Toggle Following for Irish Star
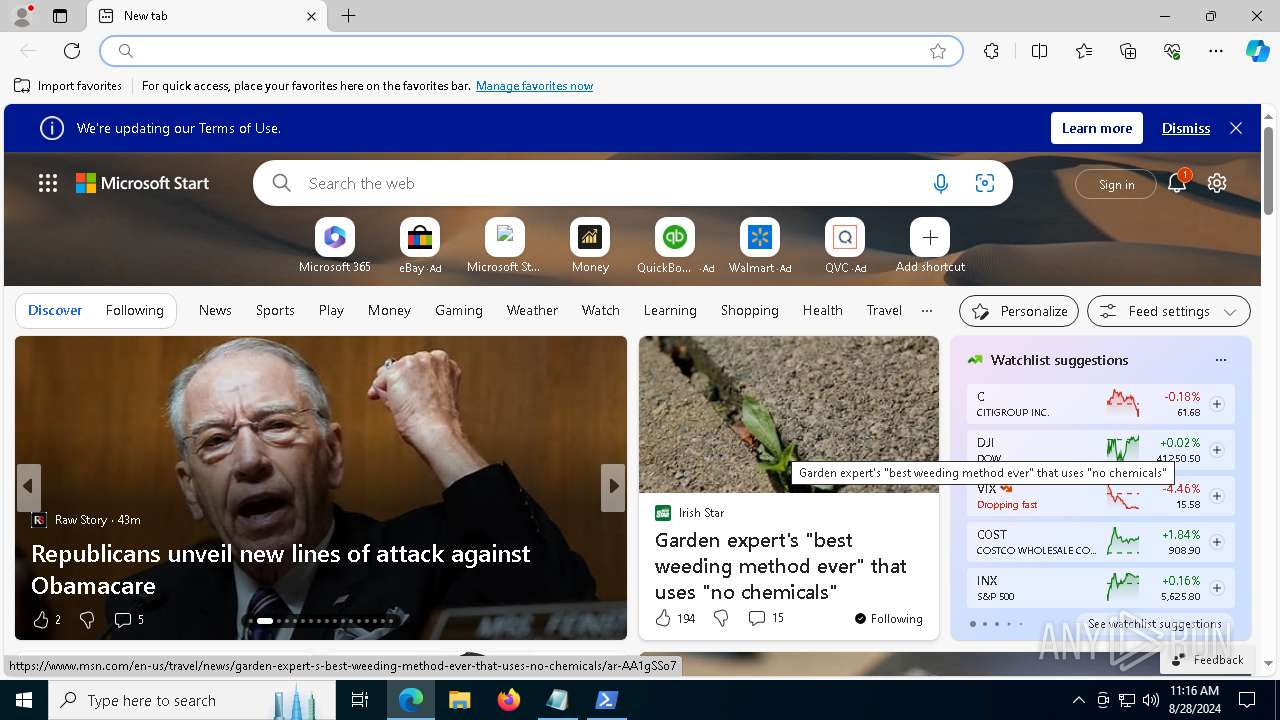This screenshot has height=720, width=1280. click(889, 619)
